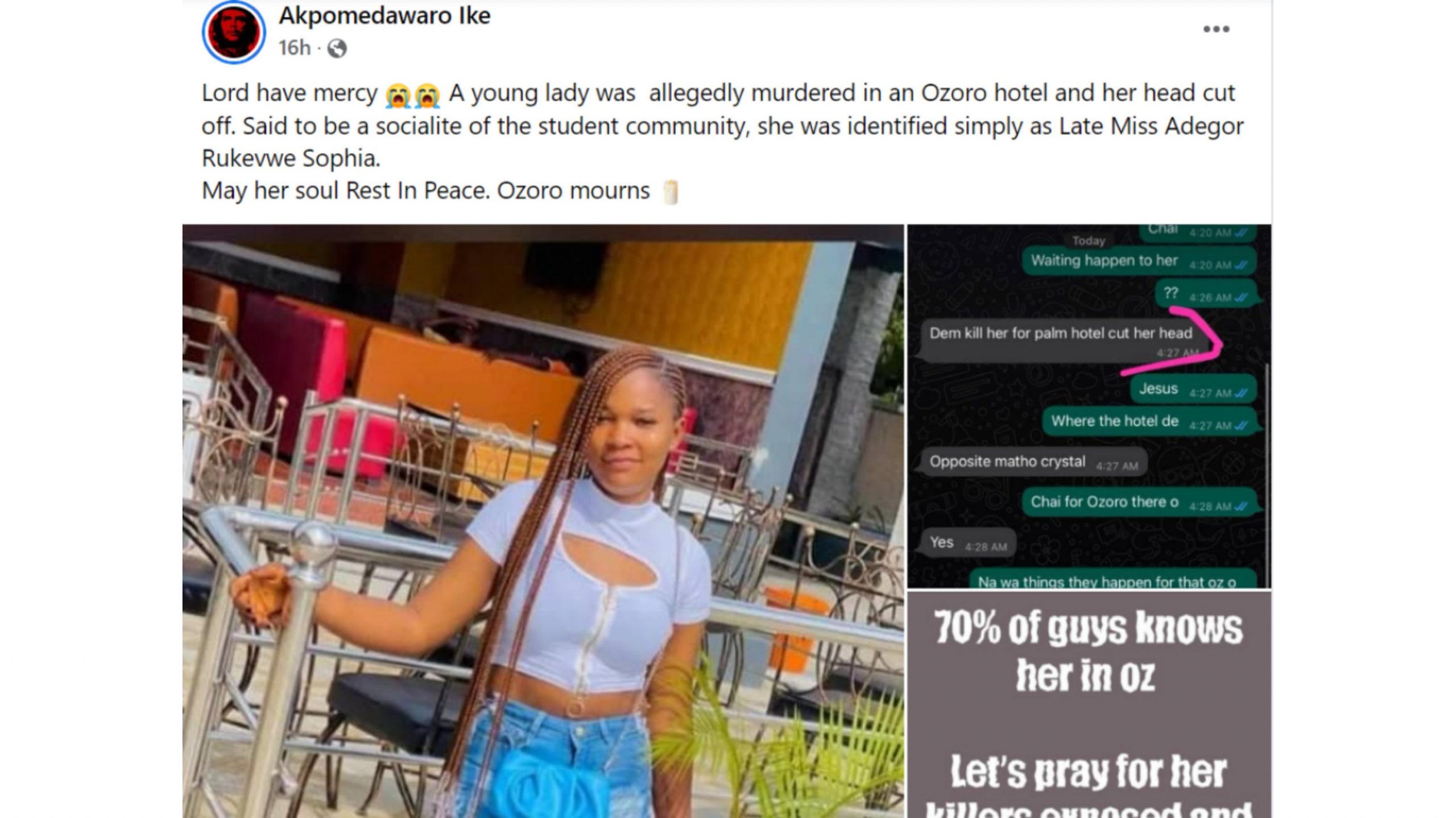
Task: Open the WhatsApp chat screenshot image
Action: tap(1089, 406)
